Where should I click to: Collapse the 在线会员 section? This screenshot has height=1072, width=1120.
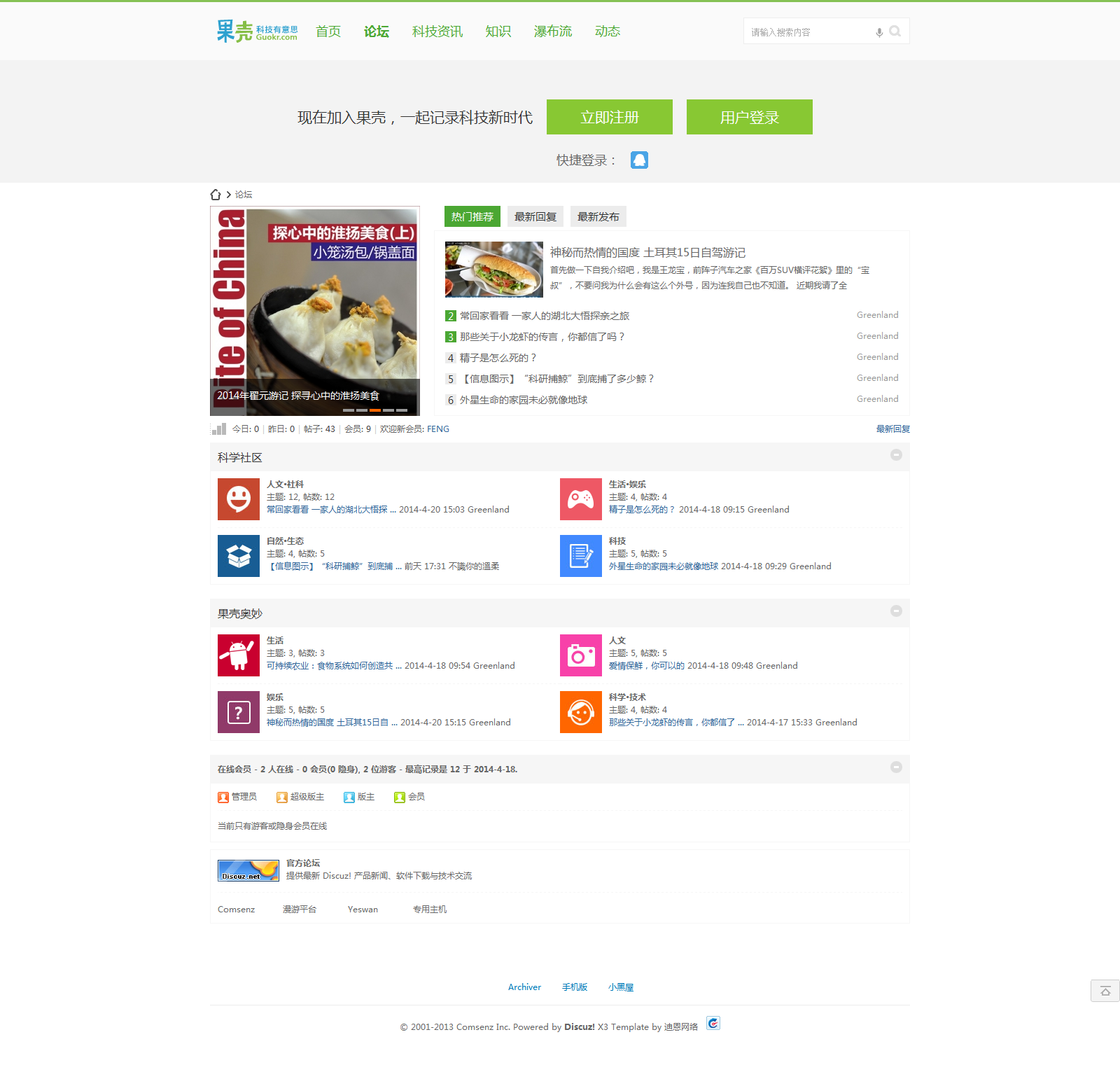point(896,767)
